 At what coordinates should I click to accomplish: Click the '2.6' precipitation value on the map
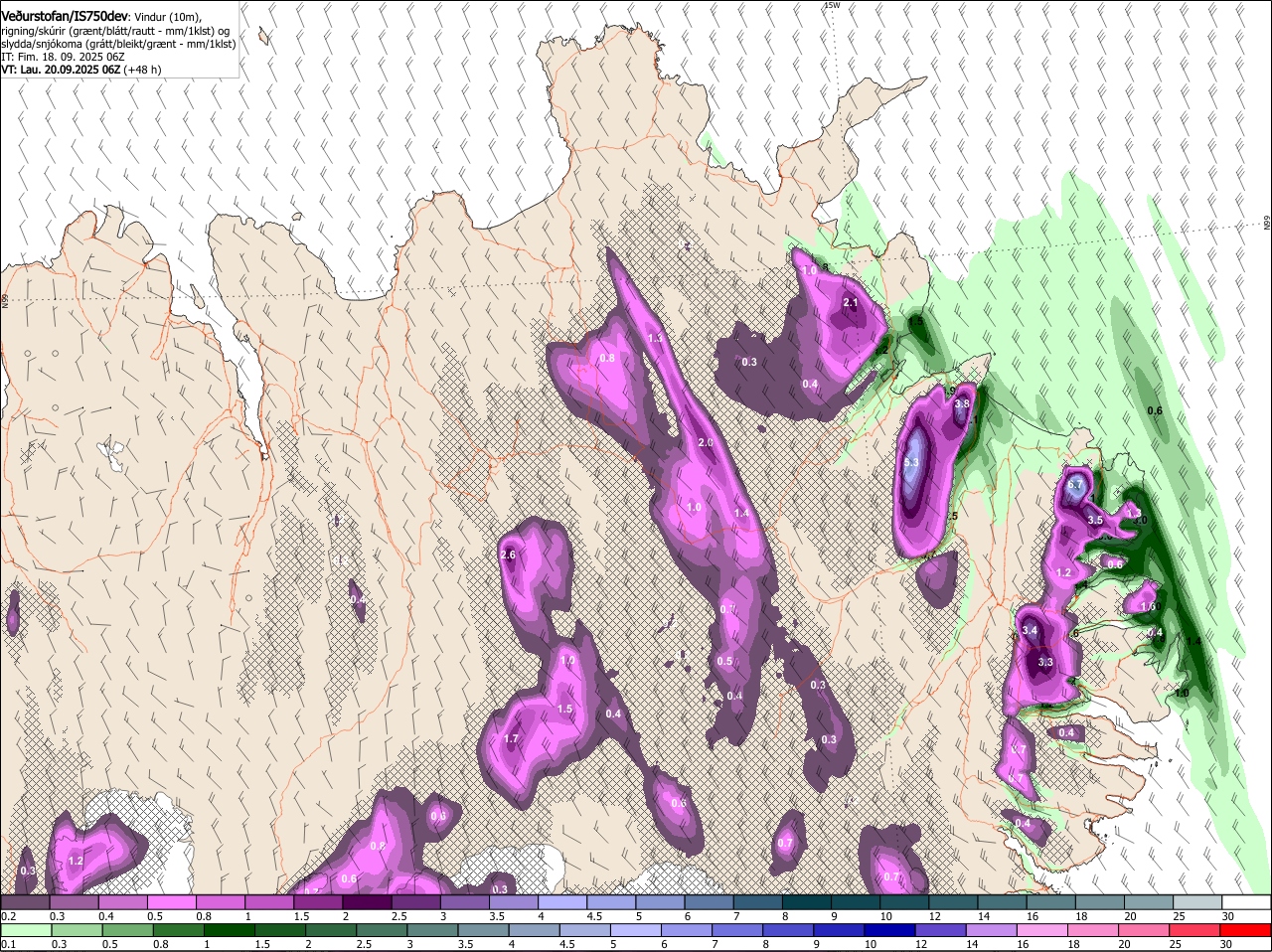[x=508, y=555]
